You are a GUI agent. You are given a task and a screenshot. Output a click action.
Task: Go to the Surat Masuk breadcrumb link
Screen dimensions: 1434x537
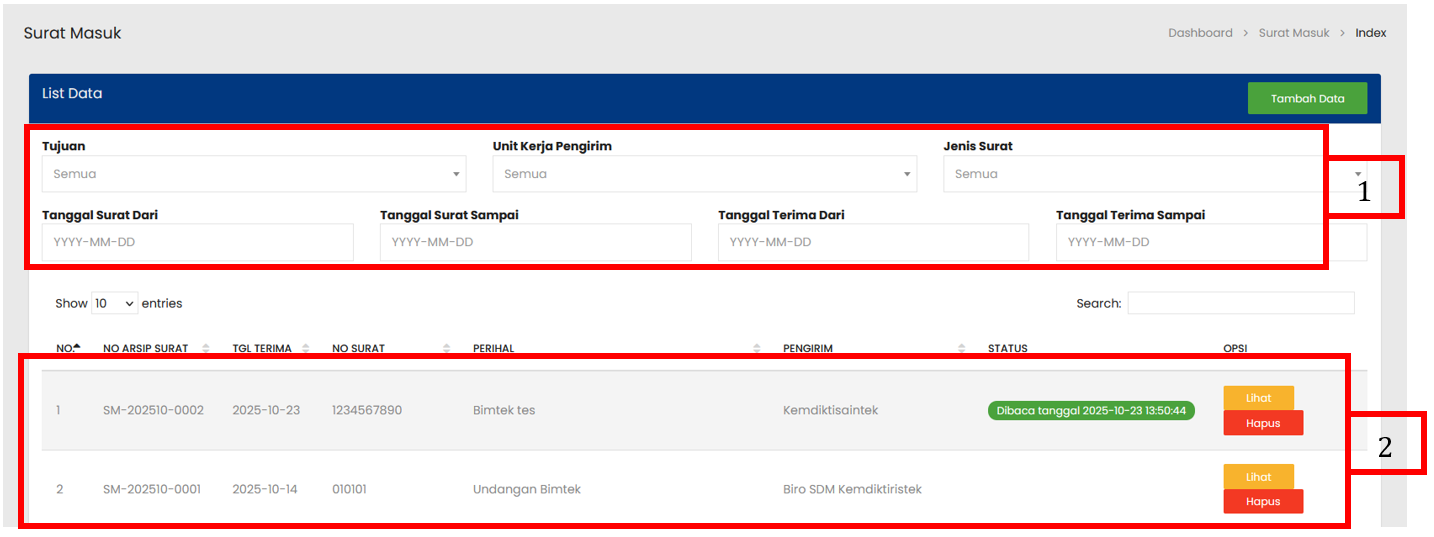click(x=1294, y=33)
